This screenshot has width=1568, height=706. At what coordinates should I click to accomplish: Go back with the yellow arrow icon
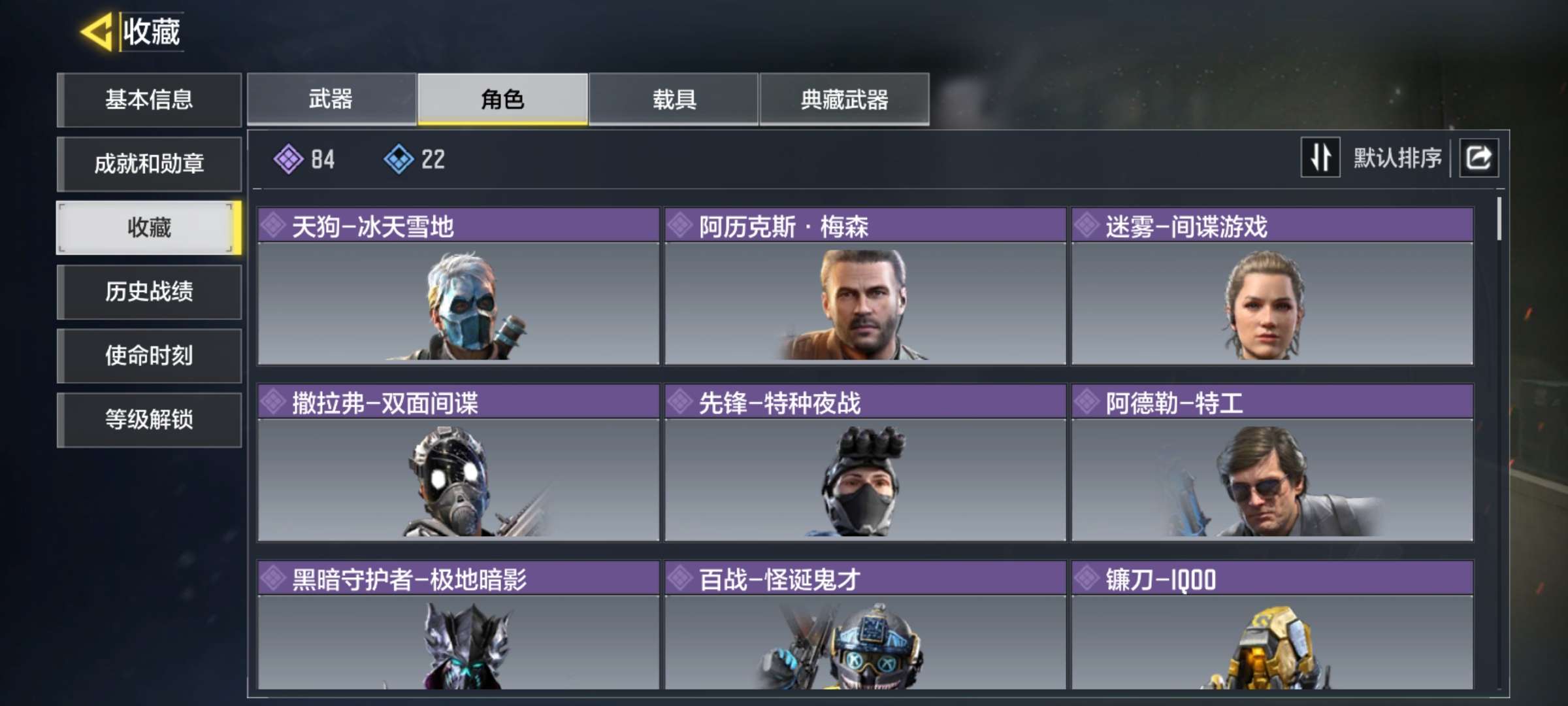(97, 31)
